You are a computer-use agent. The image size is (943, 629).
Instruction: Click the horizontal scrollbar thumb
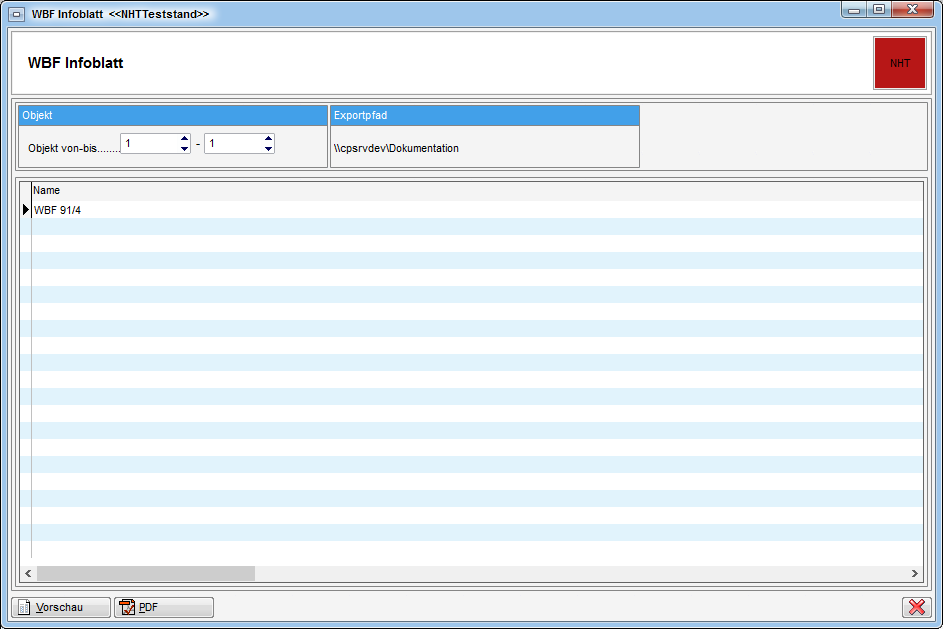tap(145, 573)
